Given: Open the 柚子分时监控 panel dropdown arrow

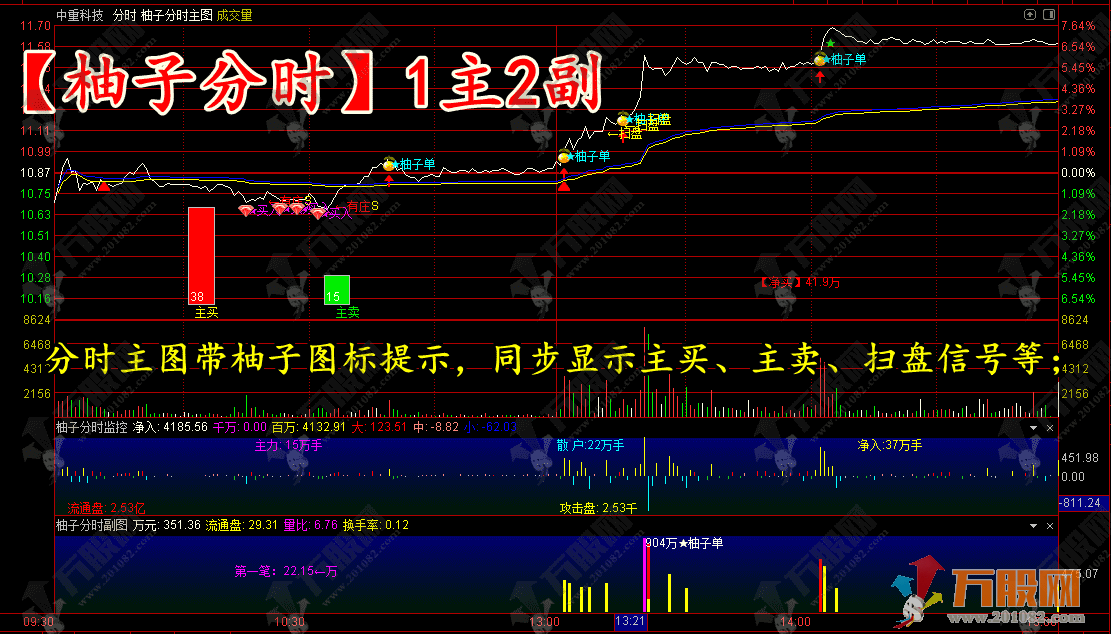Looking at the screenshot, I should click(1035, 428).
